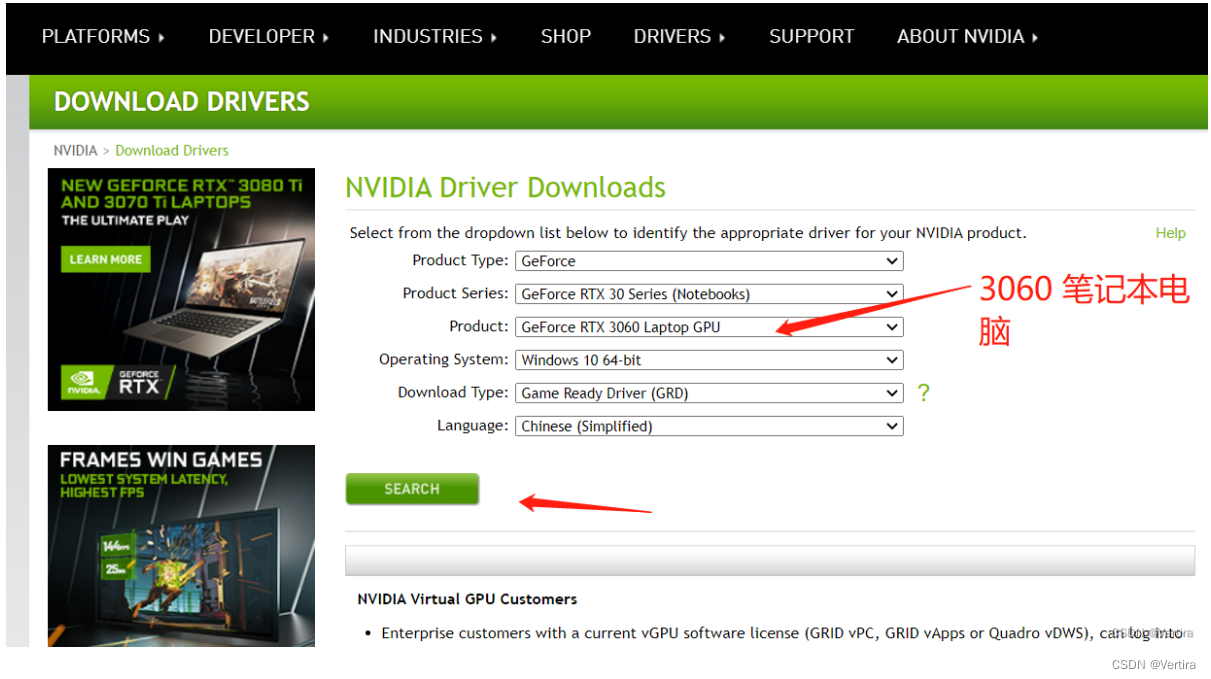This screenshot has width=1211, height=679.
Task: Open the Product Type dropdown
Action: 708,261
